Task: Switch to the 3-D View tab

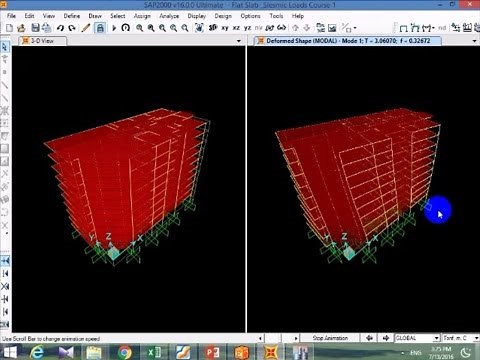Action: click(42, 41)
